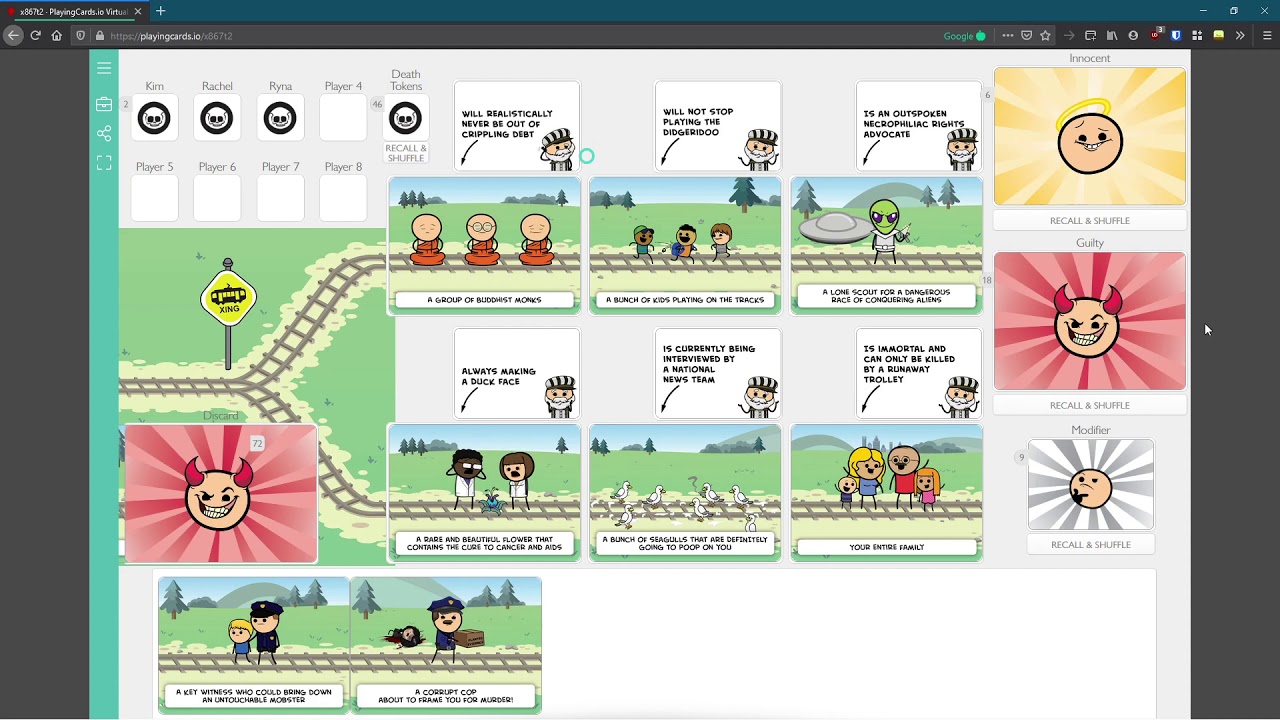Click the immortal runaway trolley modifier card
This screenshot has width=1280, height=720.
919,374
